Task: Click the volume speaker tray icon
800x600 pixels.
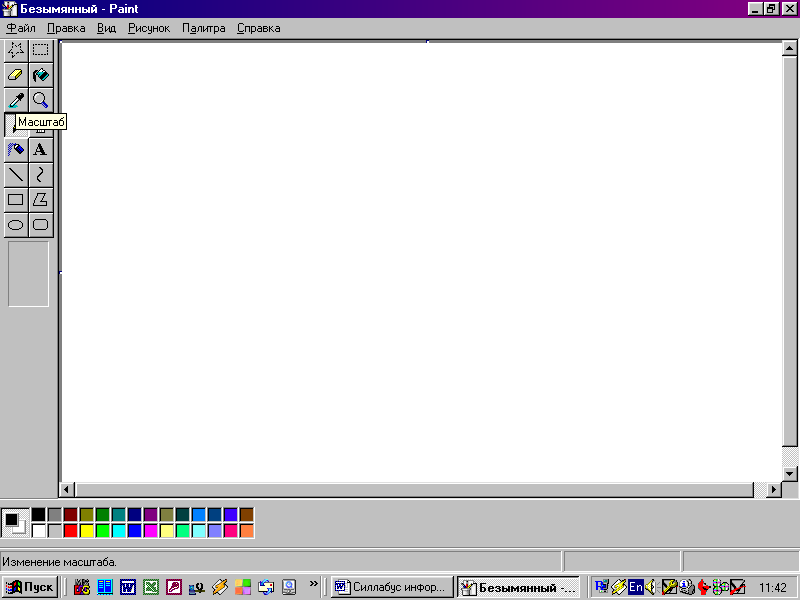Action: pos(651,587)
